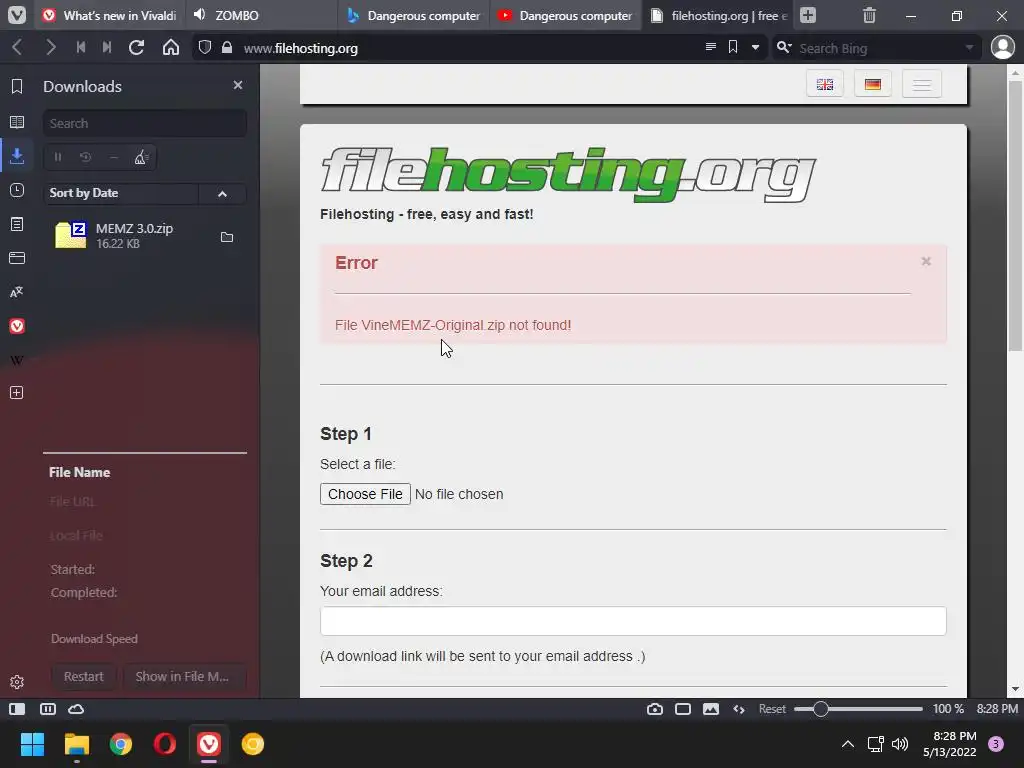
Task: Go forward with the history forward arrow
Action: (x=50, y=48)
